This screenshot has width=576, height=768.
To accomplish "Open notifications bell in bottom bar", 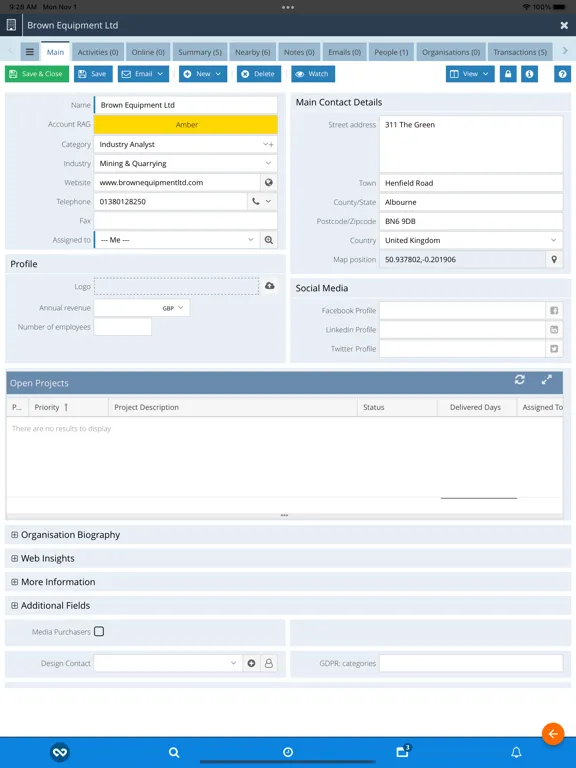I will click(516, 752).
